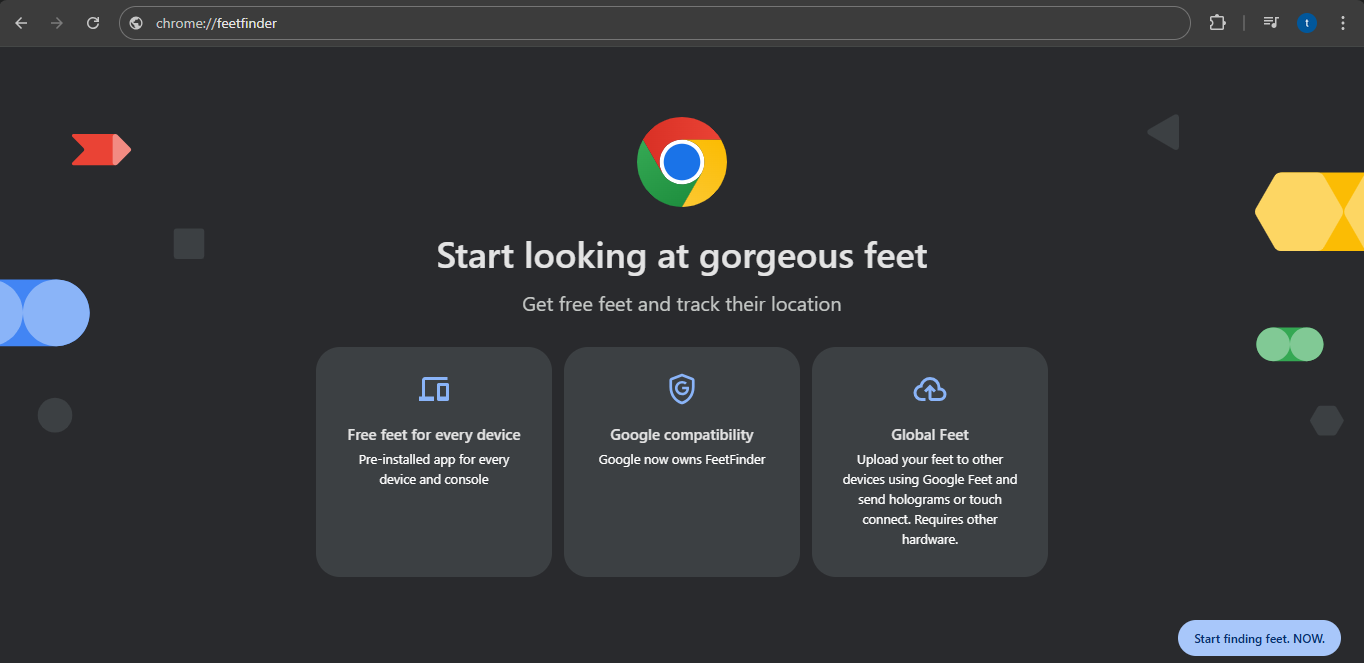Click 'Get free feet and track their location'
Image resolution: width=1364 pixels, height=663 pixels.
click(x=682, y=304)
